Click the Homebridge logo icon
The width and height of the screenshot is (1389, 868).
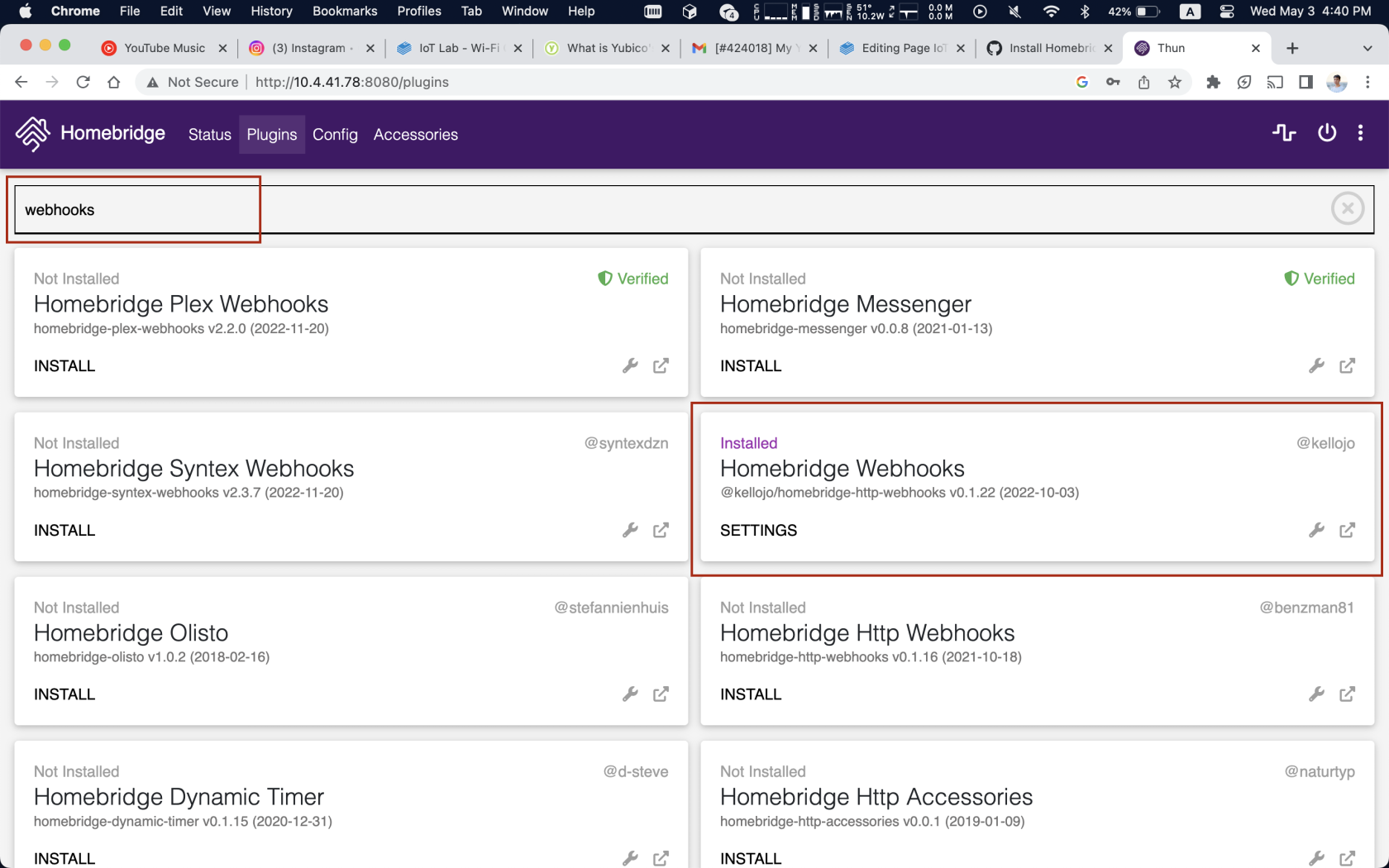[x=33, y=134]
